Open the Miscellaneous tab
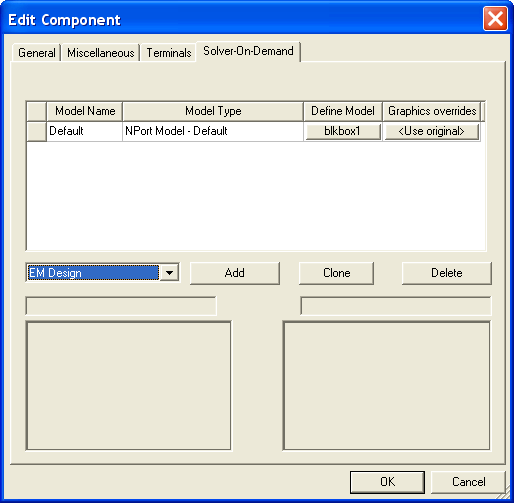Image resolution: width=514 pixels, height=503 pixels. [x=101, y=53]
